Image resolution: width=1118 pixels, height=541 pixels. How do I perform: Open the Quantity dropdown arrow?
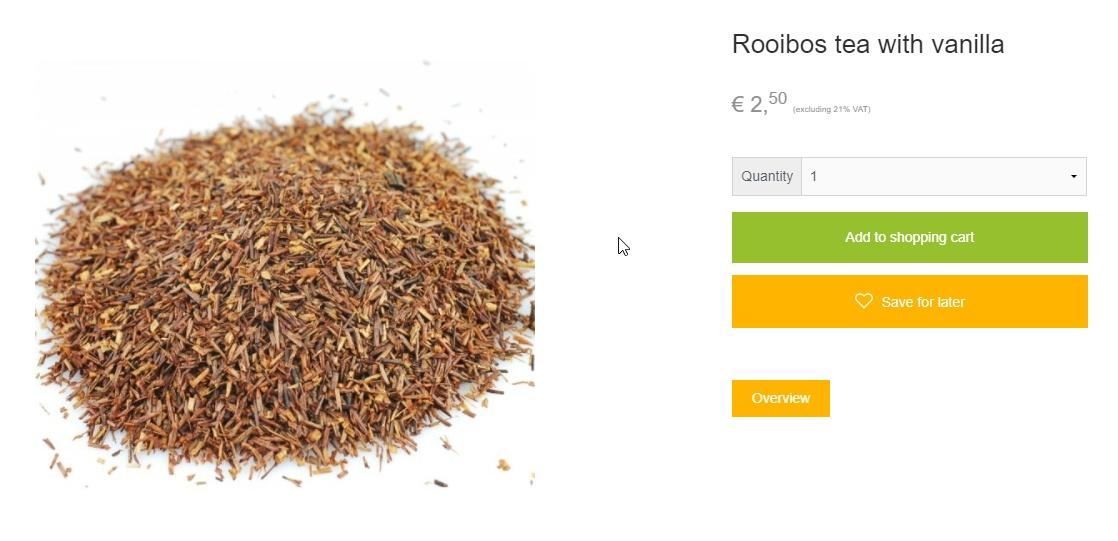[x=1073, y=177]
